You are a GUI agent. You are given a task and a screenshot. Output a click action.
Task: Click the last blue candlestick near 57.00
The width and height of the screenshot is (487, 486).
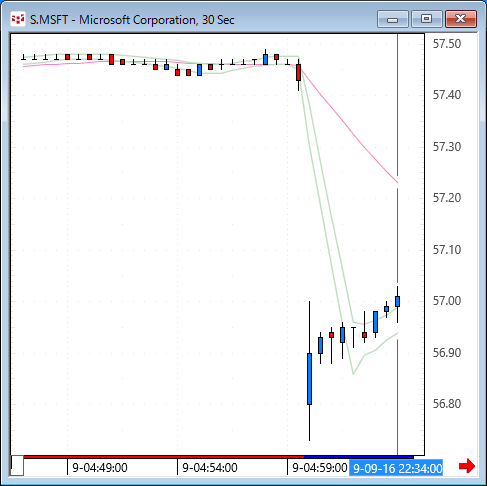point(397,301)
